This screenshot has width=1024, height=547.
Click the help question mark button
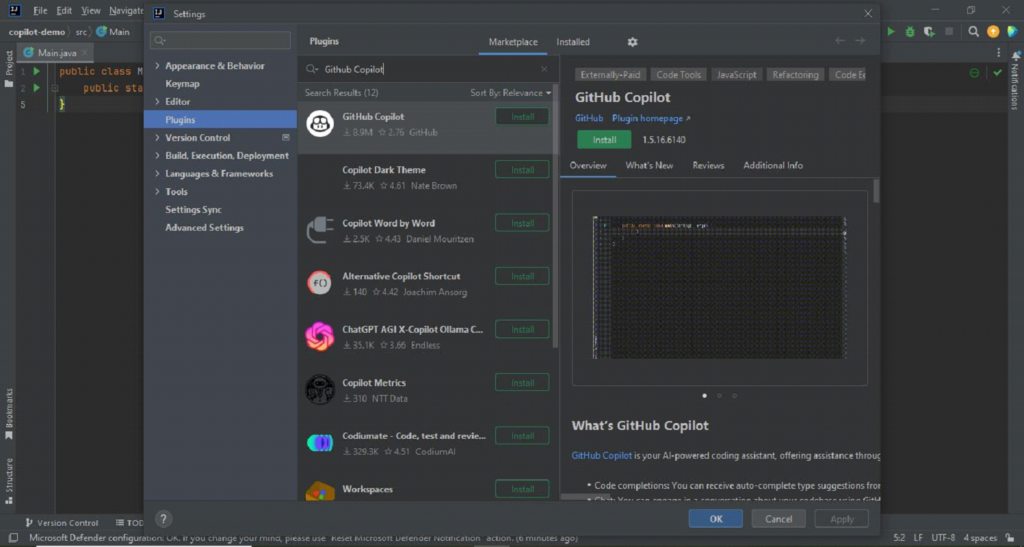coord(163,519)
